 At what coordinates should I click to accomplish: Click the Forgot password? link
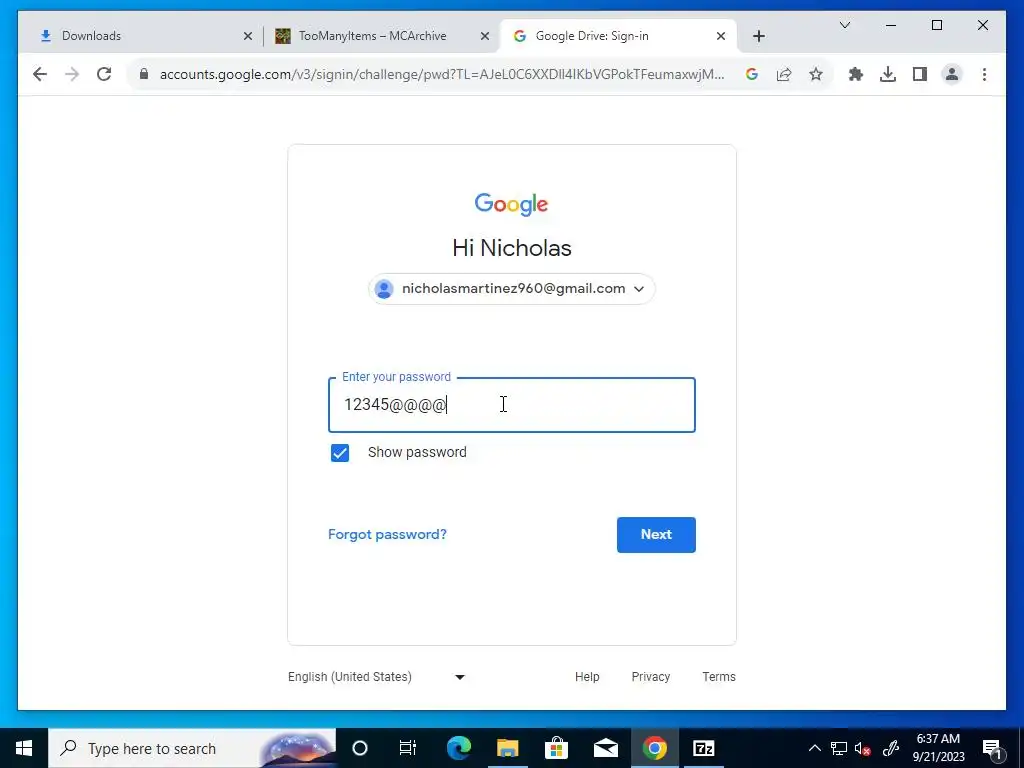(387, 534)
